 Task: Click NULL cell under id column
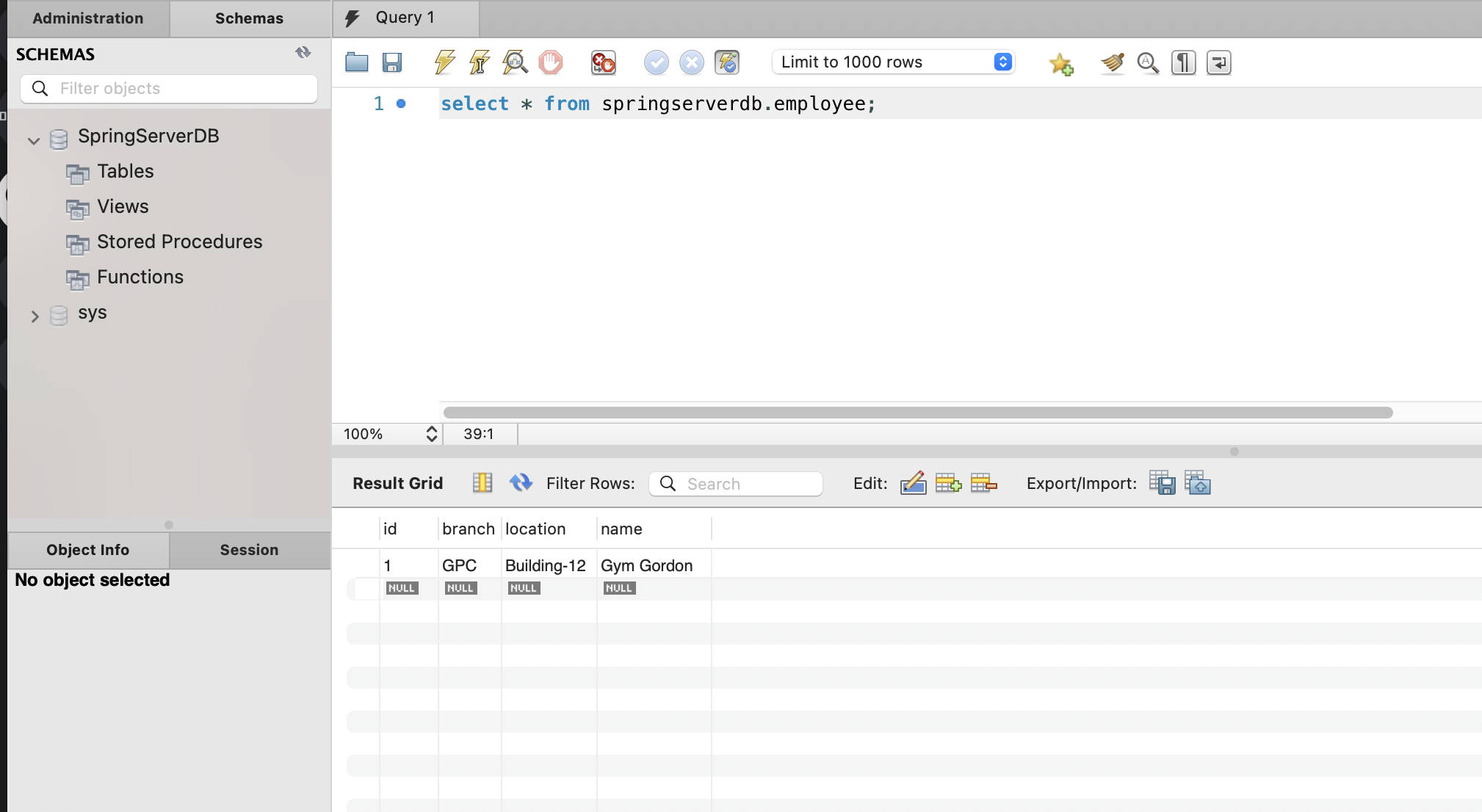[402, 588]
